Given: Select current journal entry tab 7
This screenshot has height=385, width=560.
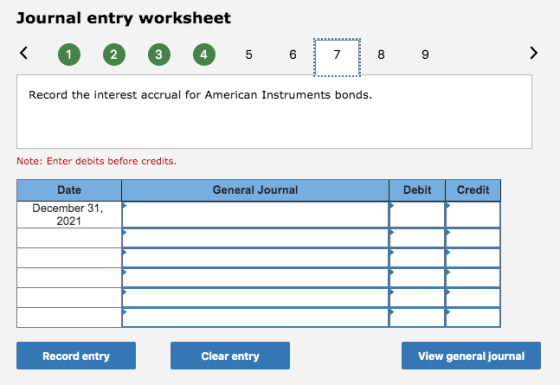Looking at the screenshot, I should coord(337,57).
